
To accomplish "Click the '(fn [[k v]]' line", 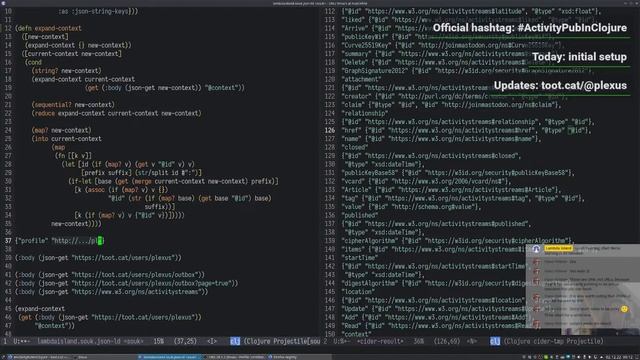I will 73,156.
